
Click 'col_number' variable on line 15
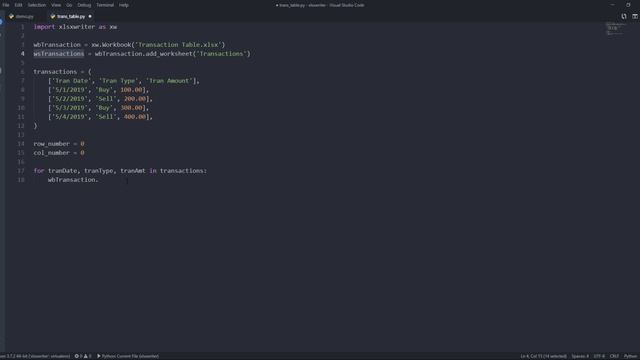[x=51, y=153]
